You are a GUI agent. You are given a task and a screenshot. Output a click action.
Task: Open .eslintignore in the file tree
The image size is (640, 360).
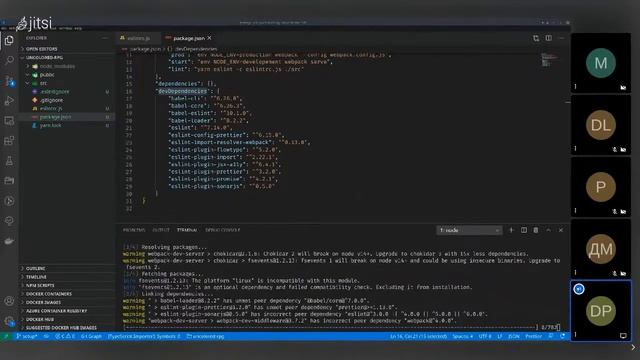click(x=67, y=92)
